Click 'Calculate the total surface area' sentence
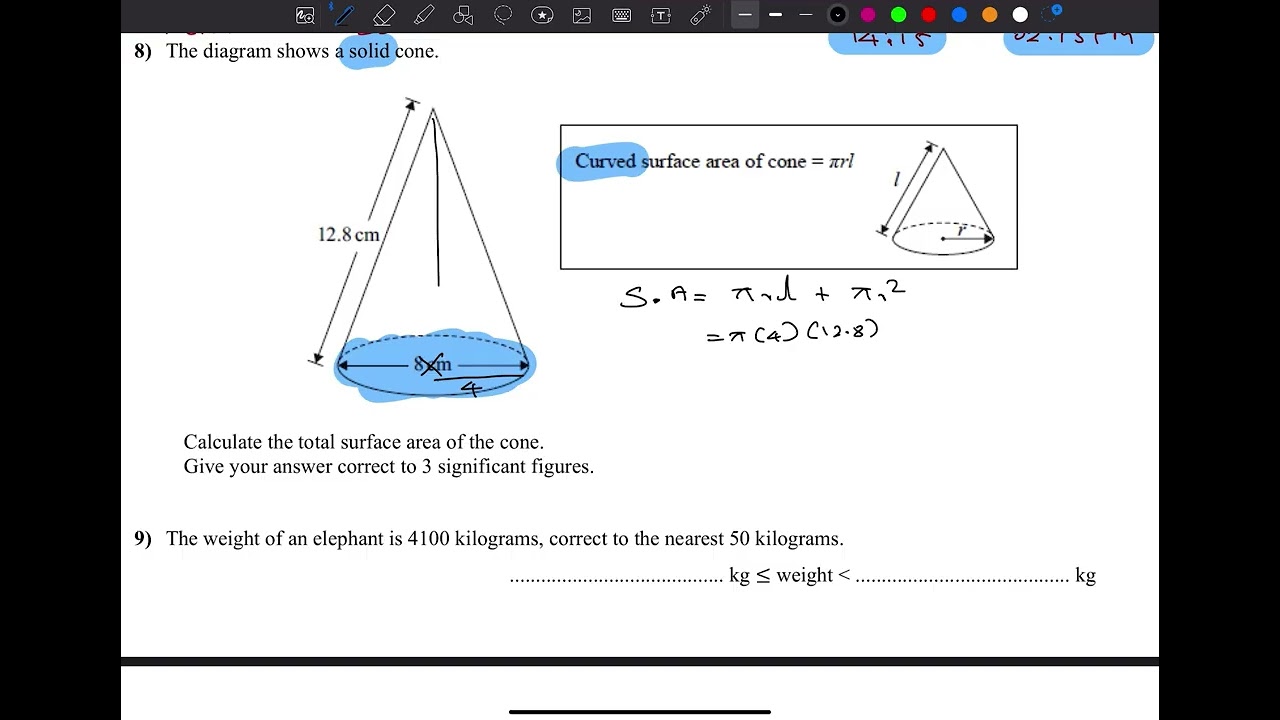 364,442
